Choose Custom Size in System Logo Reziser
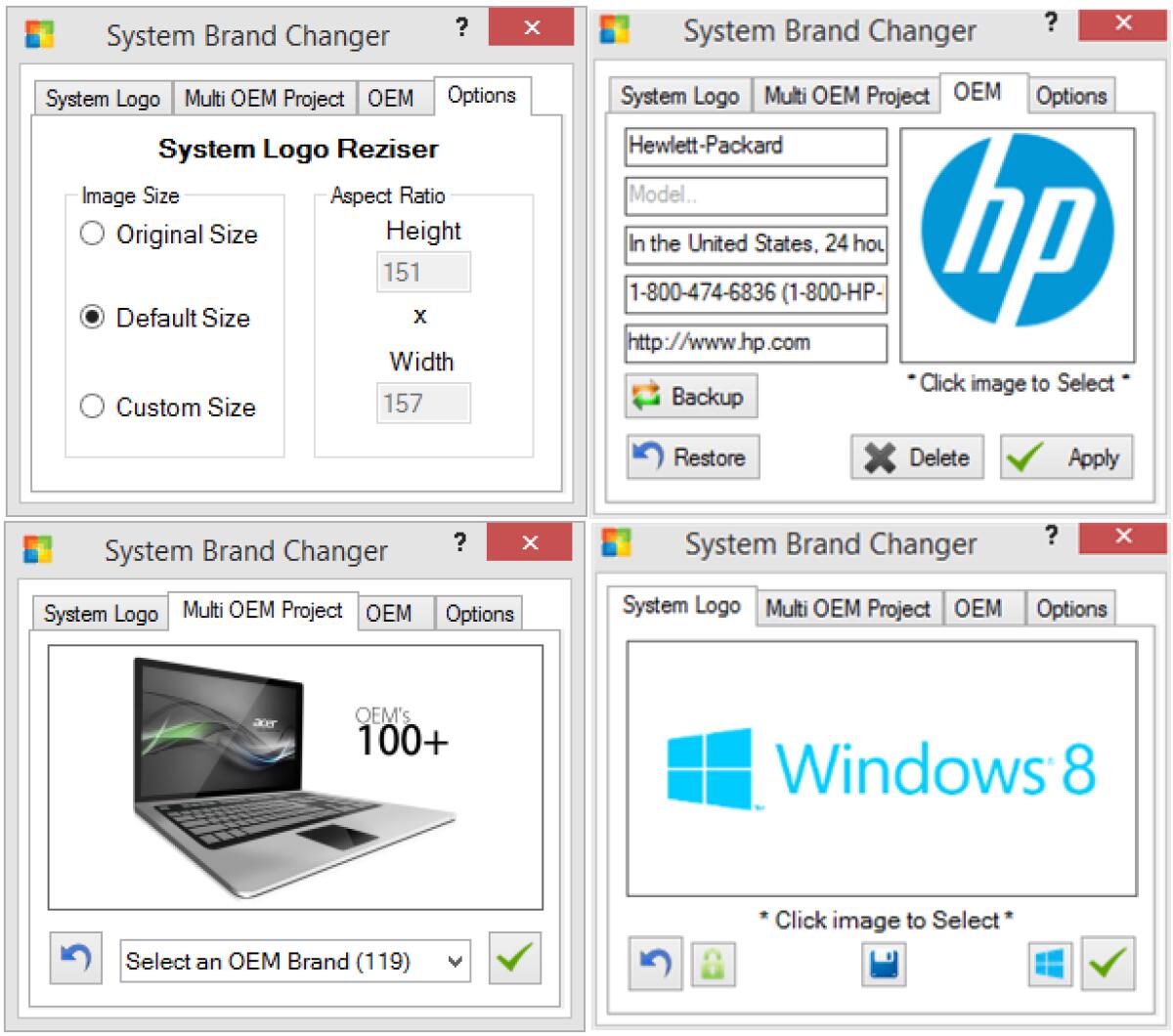Viewport: 1173px width, 1036px height. [x=94, y=407]
